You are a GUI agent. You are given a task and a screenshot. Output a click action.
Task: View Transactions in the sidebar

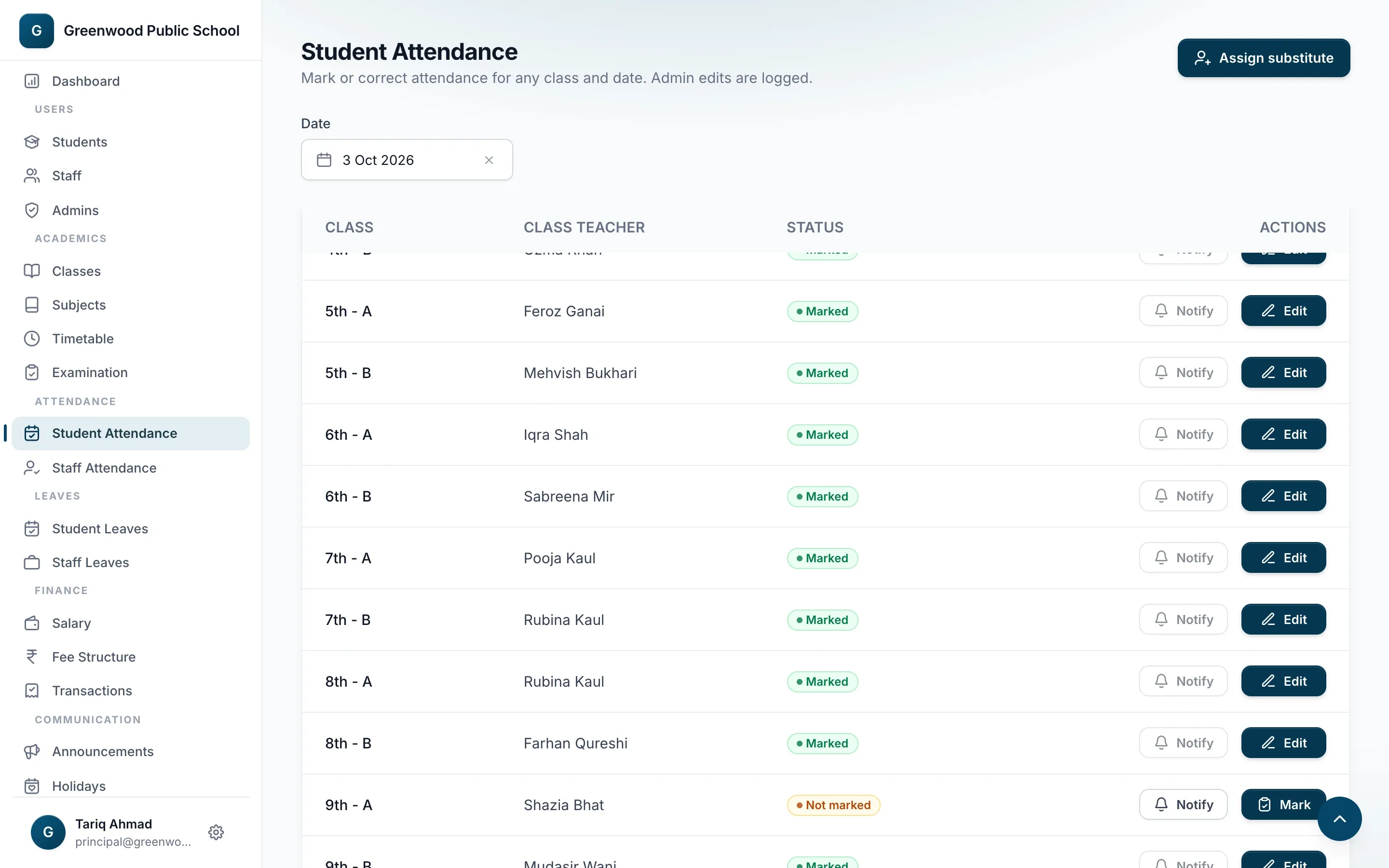[x=130, y=691]
